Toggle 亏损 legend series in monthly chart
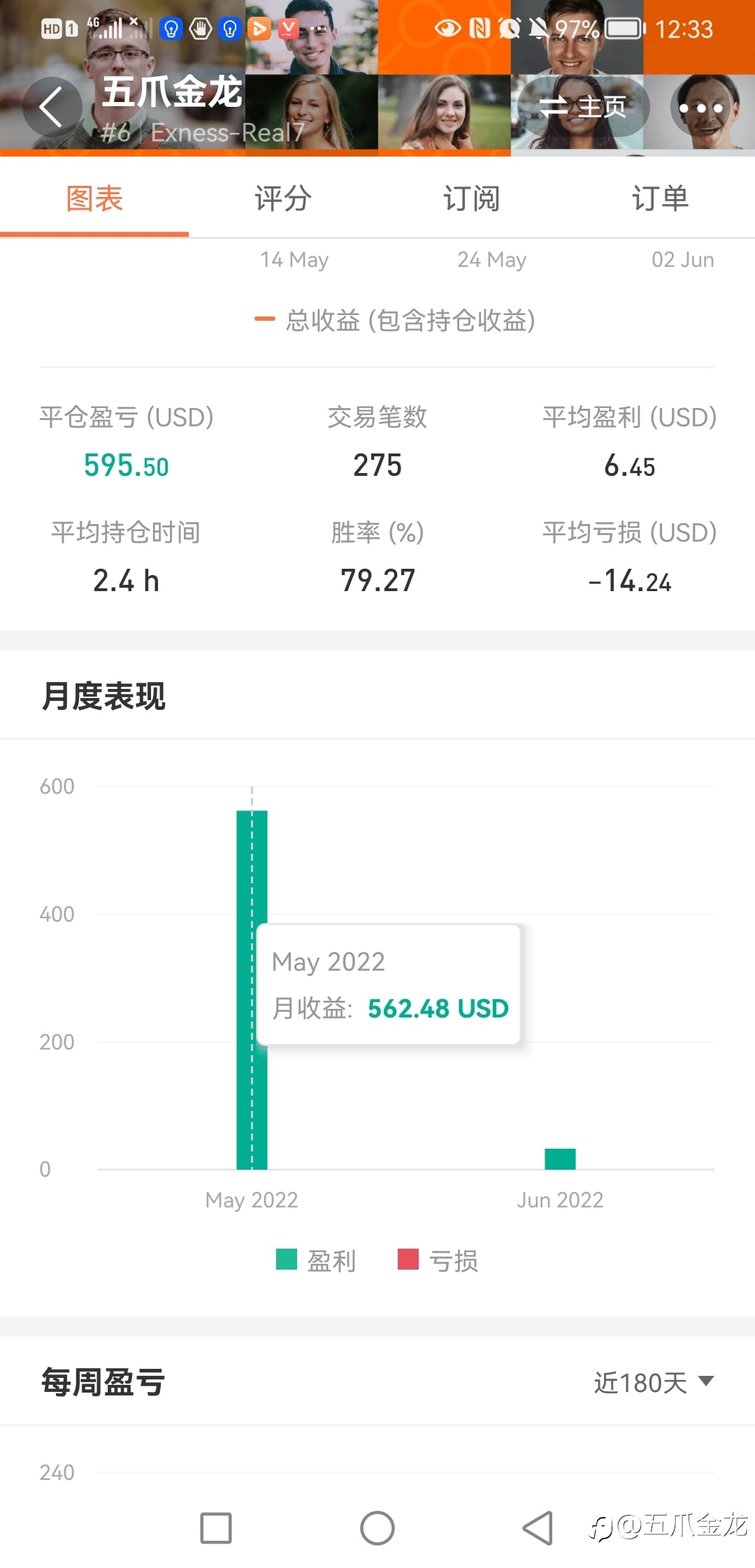This screenshot has height=1568, width=755. [438, 1261]
